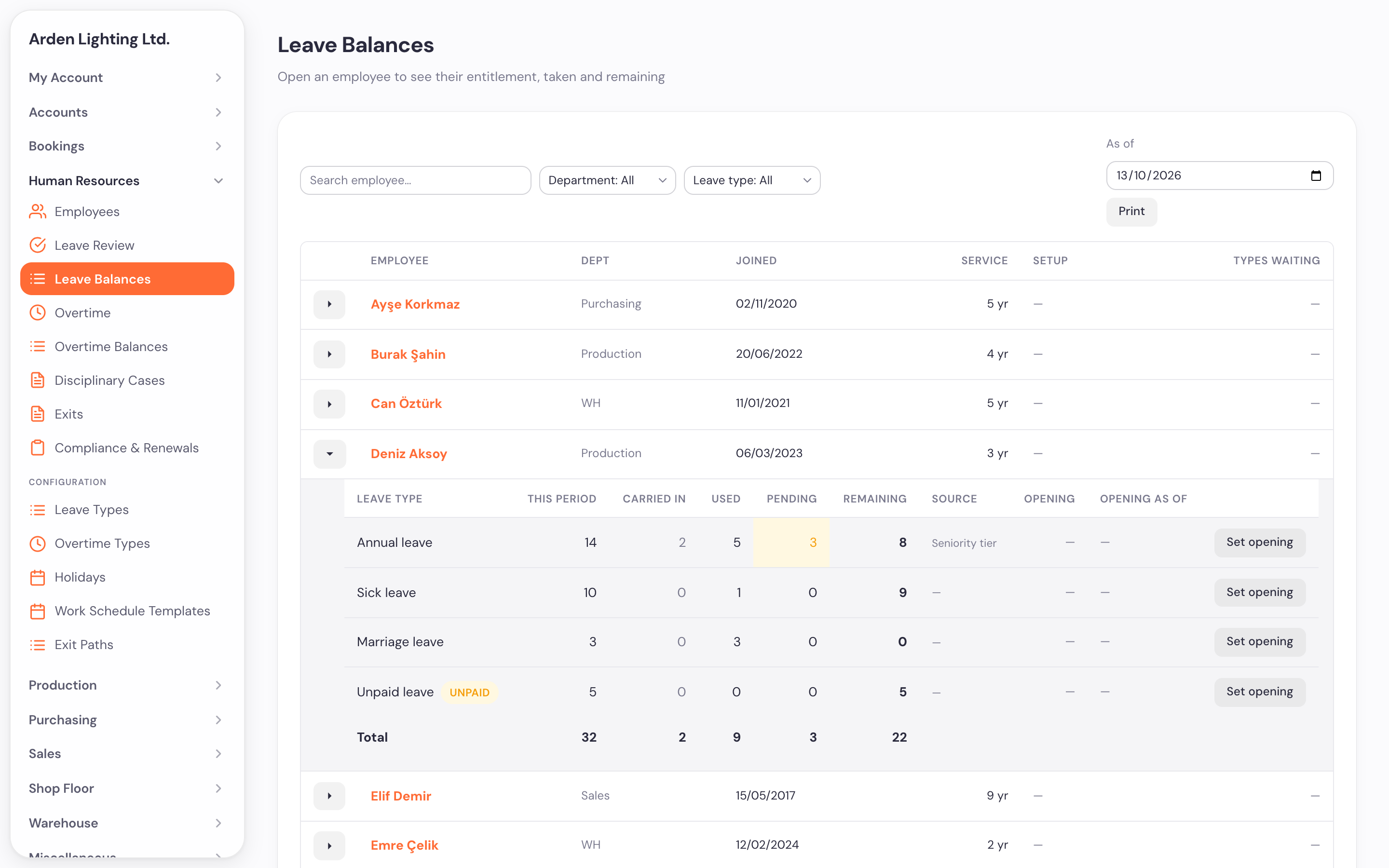Open calendar picker in As of date field
1389x868 pixels.
point(1316,176)
